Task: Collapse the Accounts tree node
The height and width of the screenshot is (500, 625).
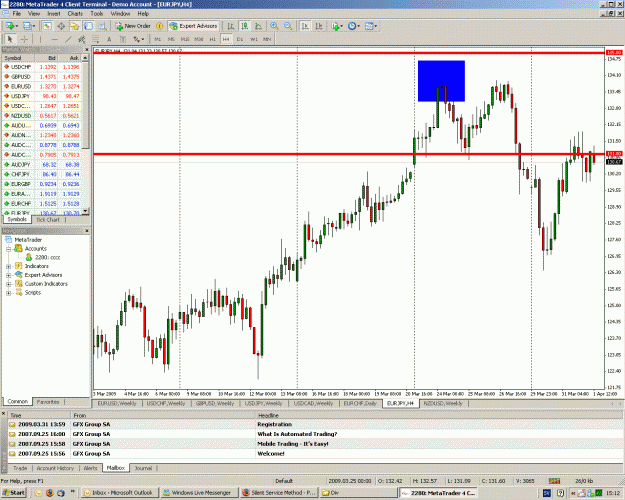Action: pos(8,249)
